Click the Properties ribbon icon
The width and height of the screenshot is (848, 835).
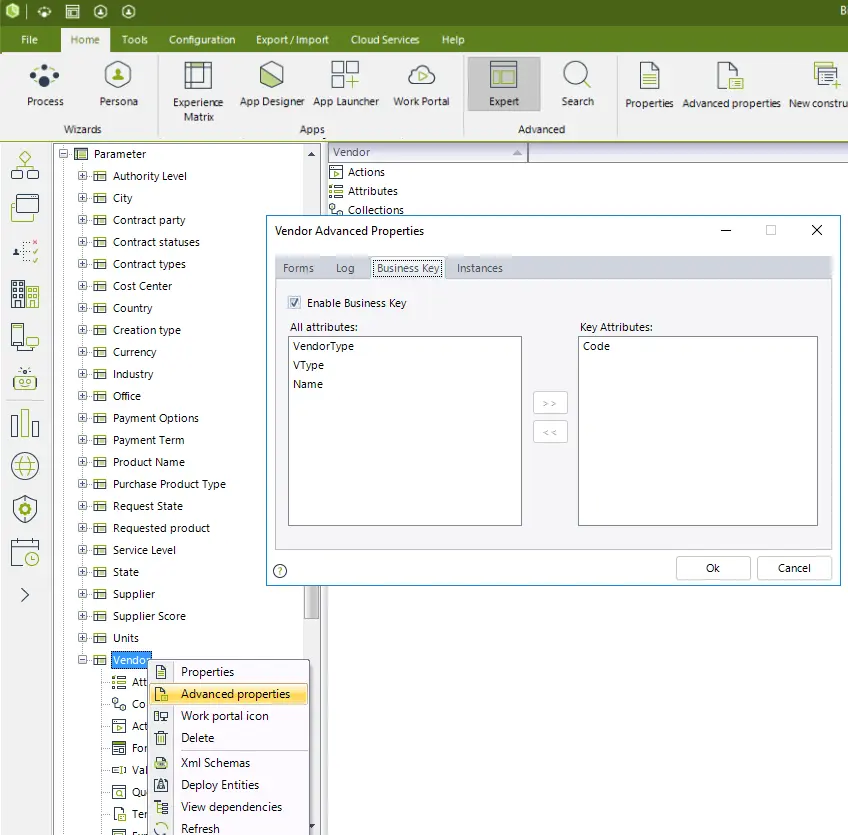click(649, 84)
